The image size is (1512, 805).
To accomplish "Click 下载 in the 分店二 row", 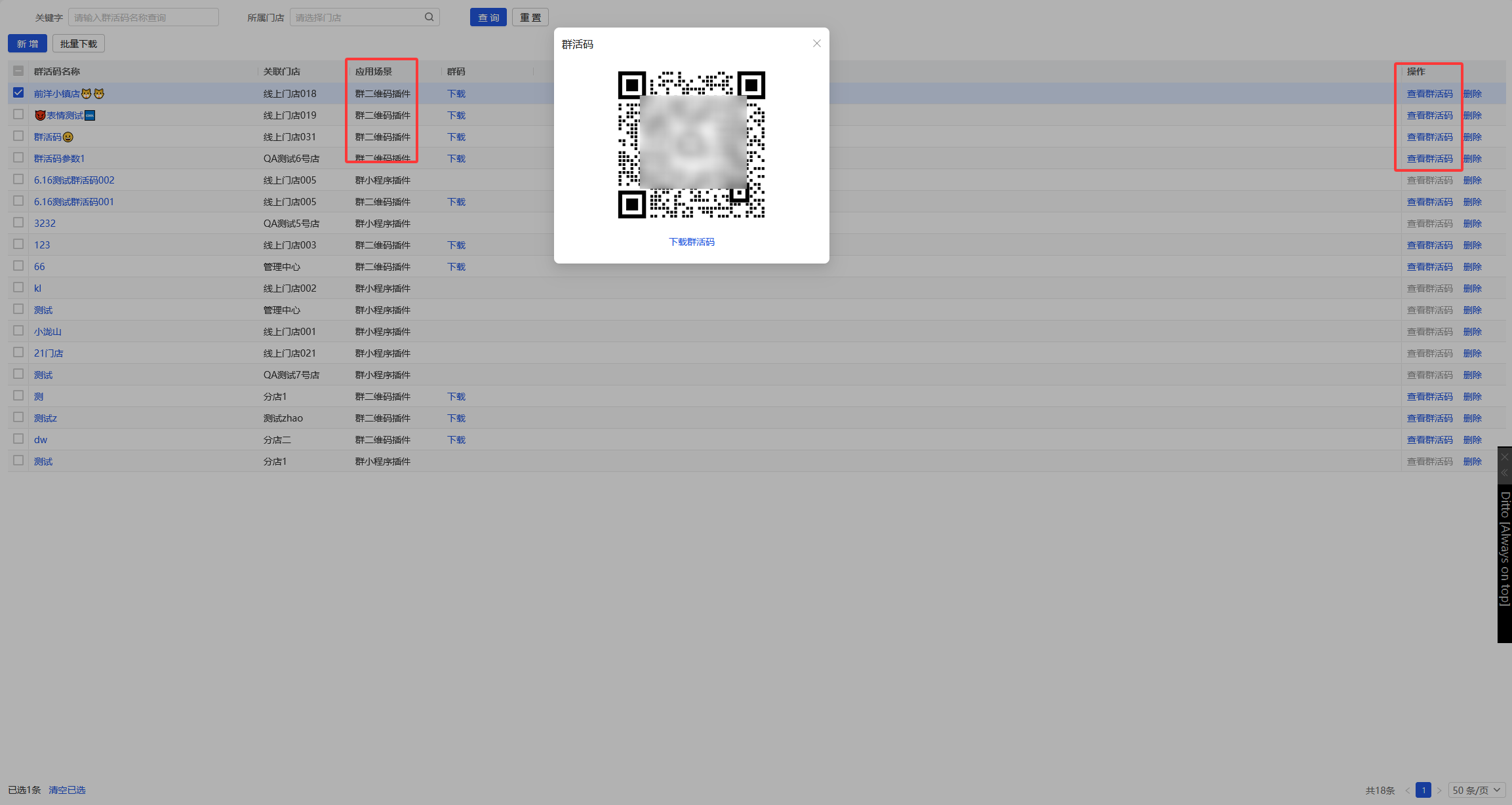I will coord(456,440).
